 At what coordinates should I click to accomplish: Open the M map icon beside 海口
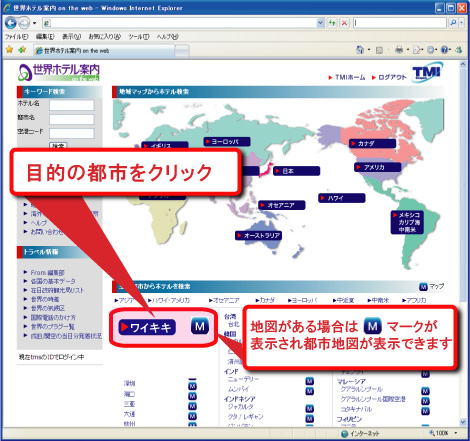[192, 396]
